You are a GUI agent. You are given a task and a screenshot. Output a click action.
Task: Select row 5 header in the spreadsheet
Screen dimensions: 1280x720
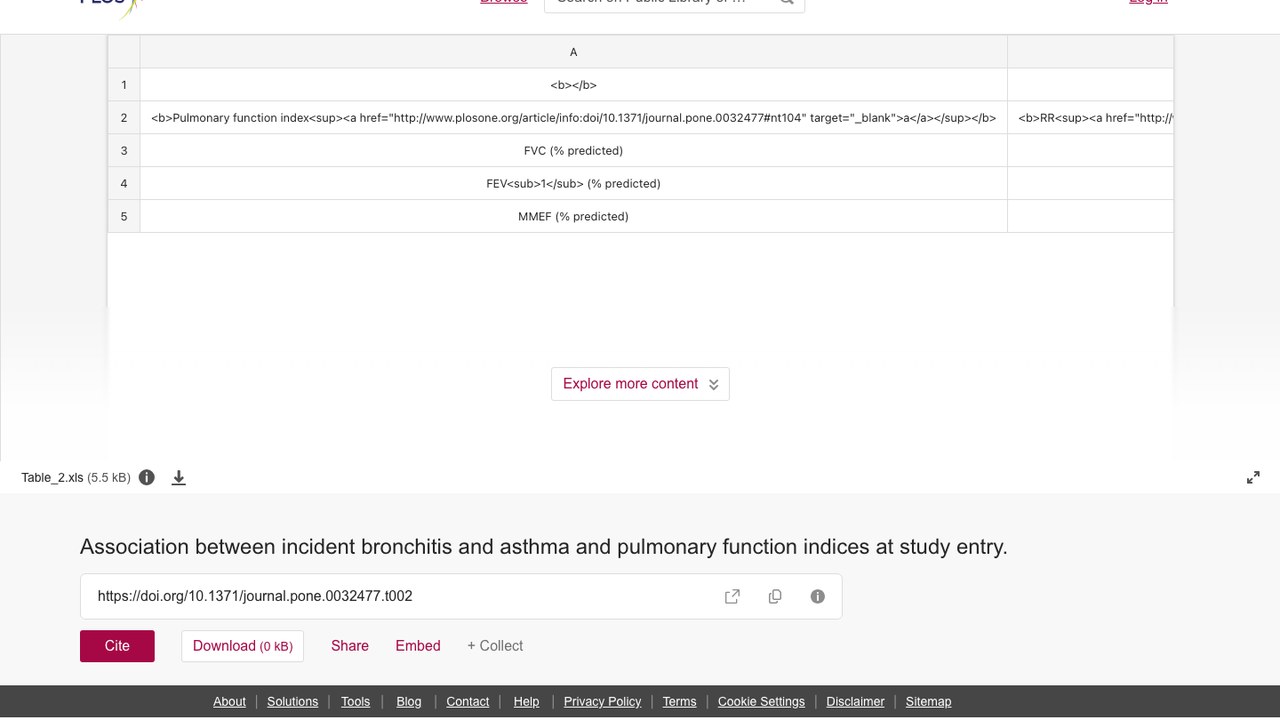124,217
